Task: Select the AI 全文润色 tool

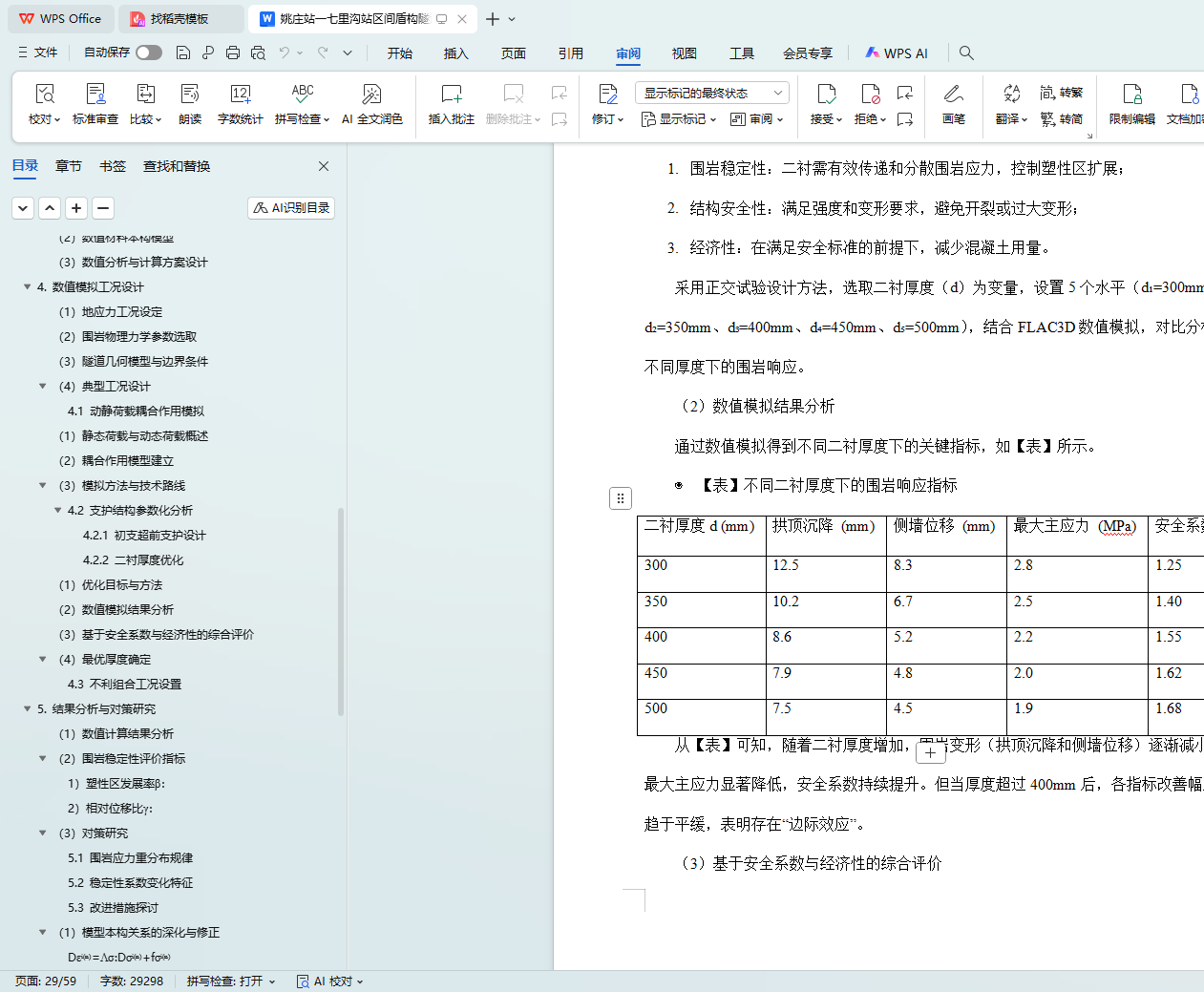Action: pyautogui.click(x=371, y=103)
